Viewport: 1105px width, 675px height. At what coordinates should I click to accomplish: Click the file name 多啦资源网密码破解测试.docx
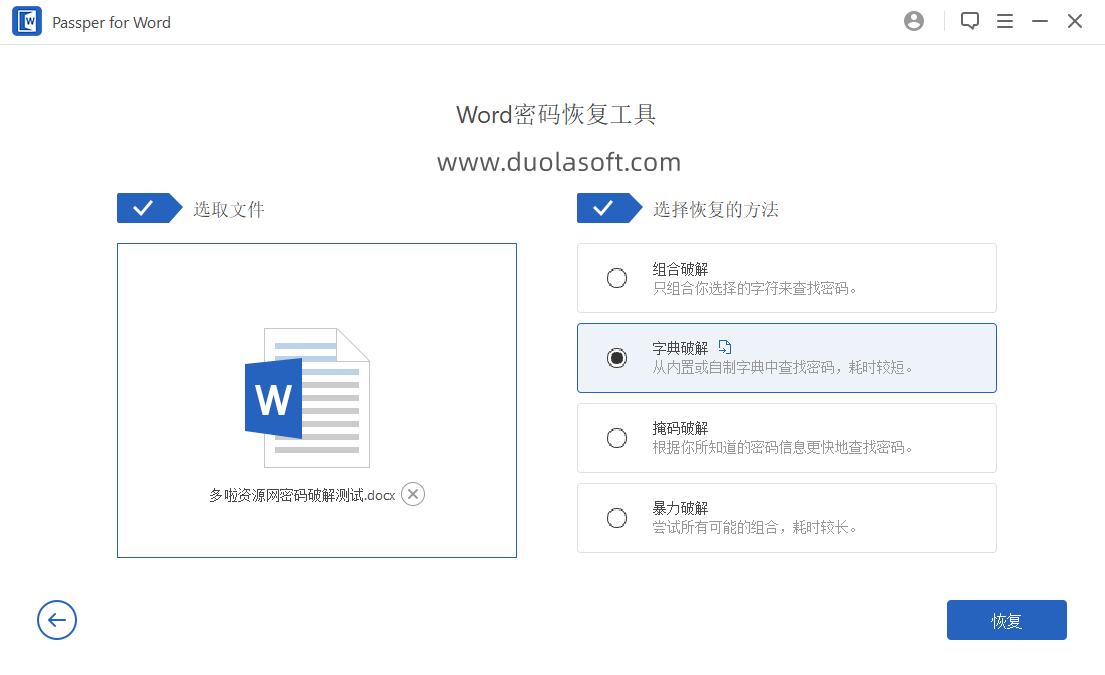coord(302,495)
